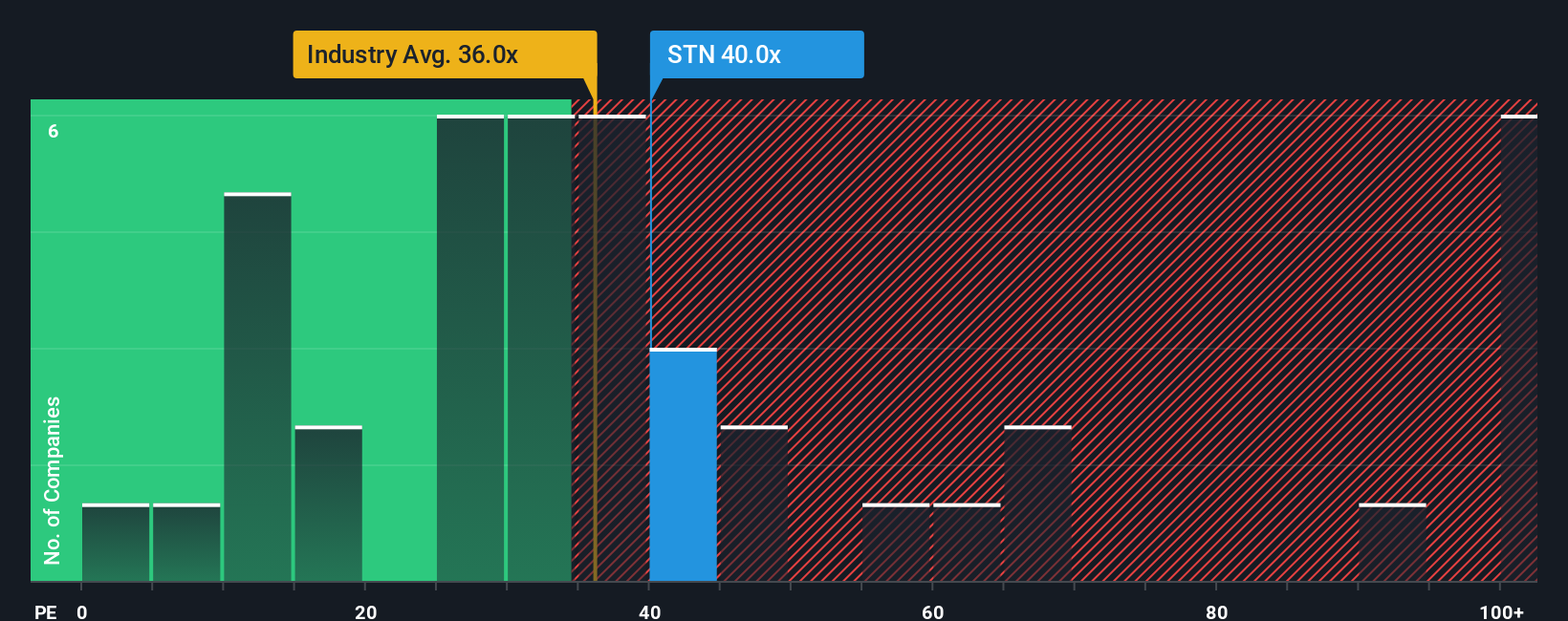1568x621 pixels.
Task: Click the x-axis tick label '40'
Action: (x=649, y=611)
